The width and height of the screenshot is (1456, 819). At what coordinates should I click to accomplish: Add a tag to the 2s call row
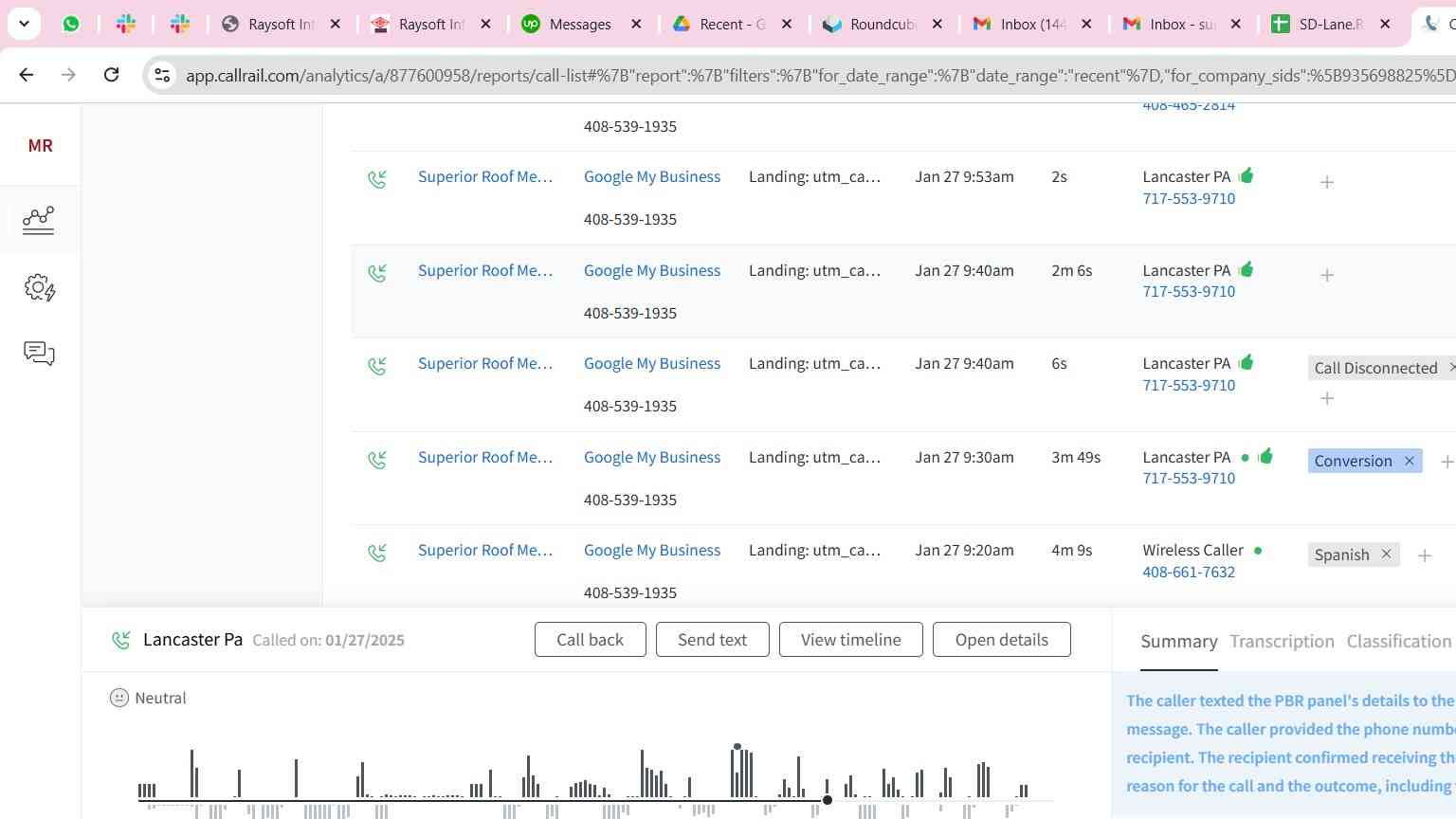[1327, 181]
